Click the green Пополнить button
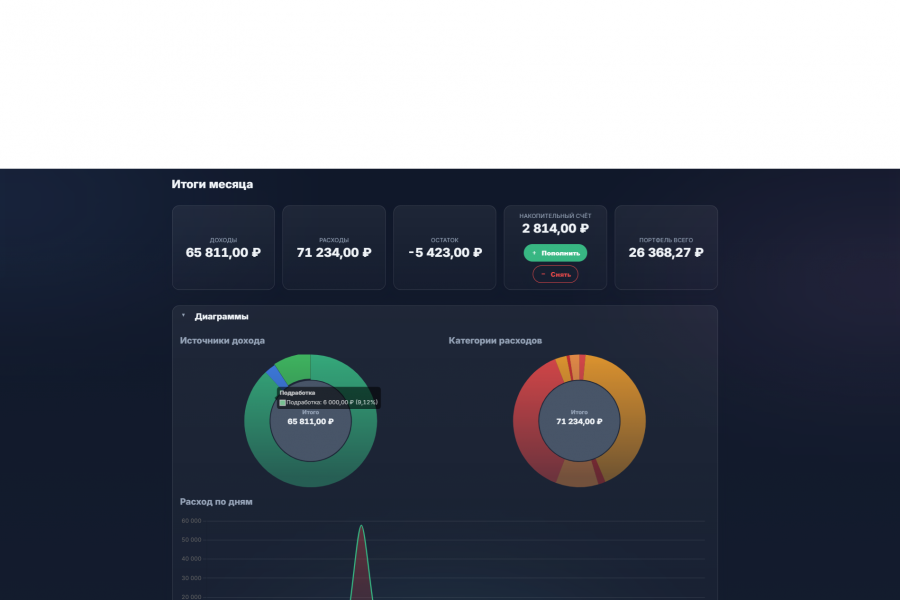The width and height of the screenshot is (900, 600). (x=555, y=253)
